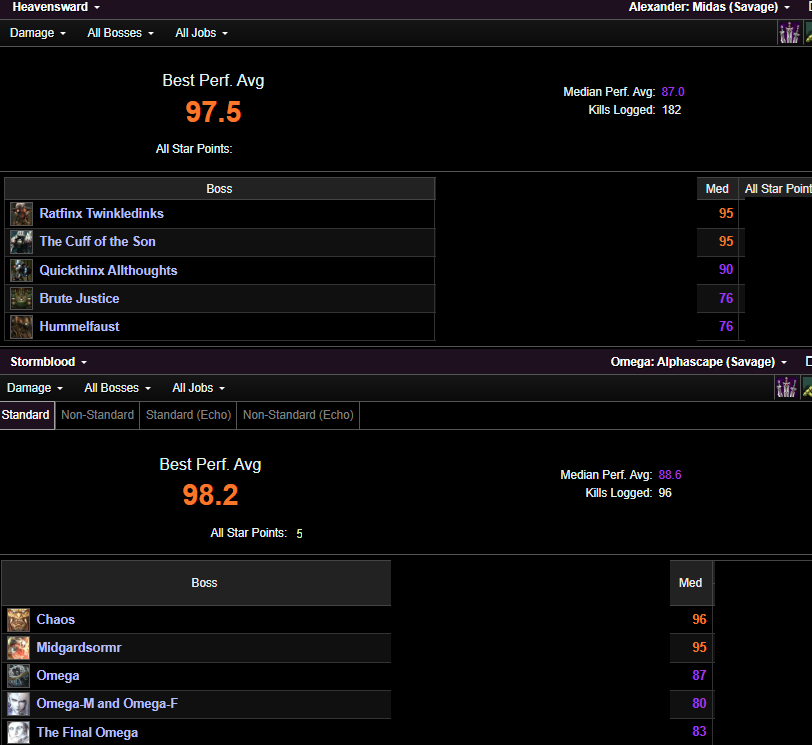Screen dimensions: 812x745
Task: Click the chess pieces icon in Heavensward section
Action: [789, 33]
